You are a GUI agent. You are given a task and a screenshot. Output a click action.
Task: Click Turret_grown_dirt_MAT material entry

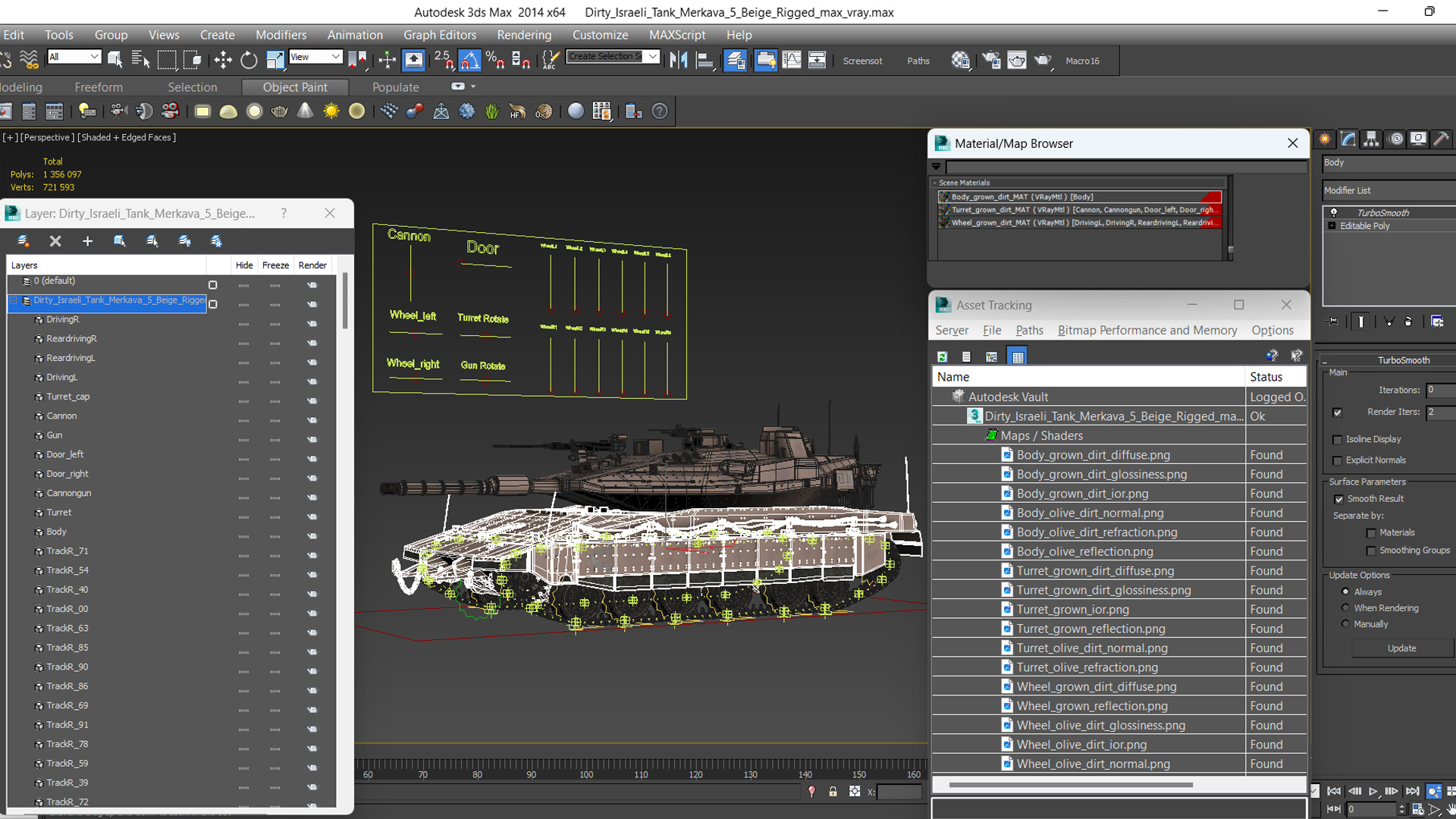pos(1080,210)
